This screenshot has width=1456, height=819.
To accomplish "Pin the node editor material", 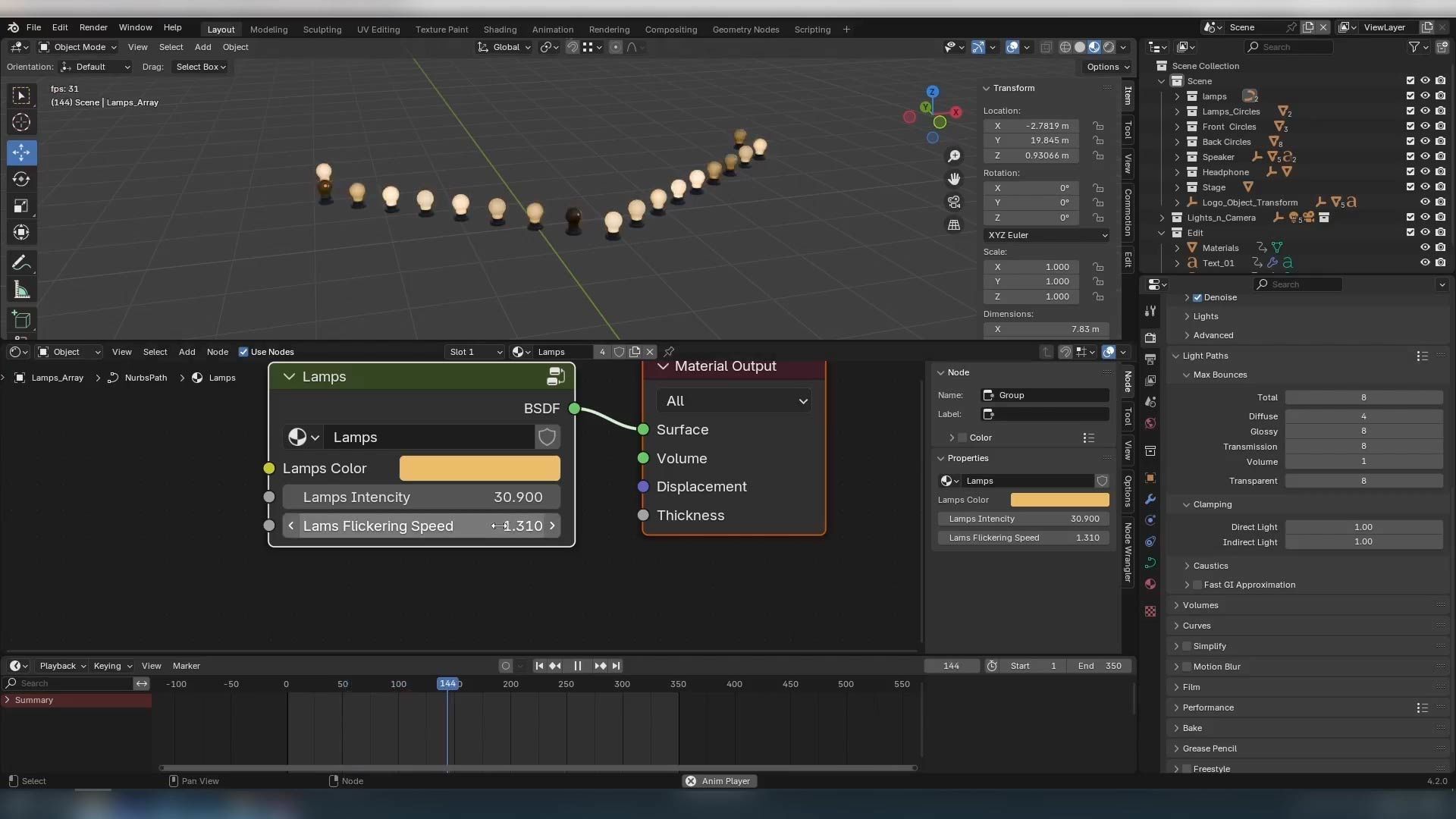I will point(669,352).
